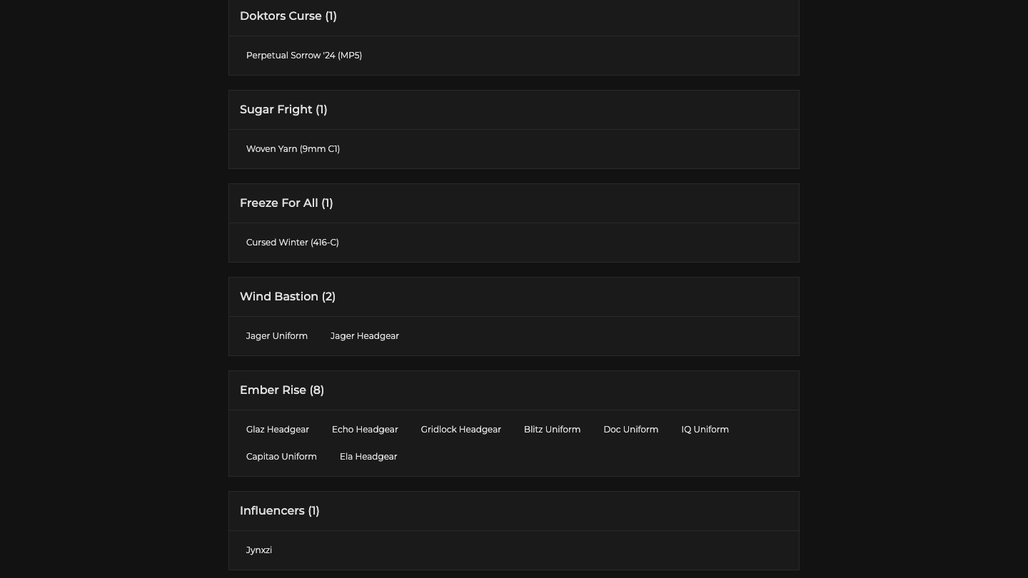The width and height of the screenshot is (1028, 578).
Task: Choose the Jager Uniform item
Action: tap(276, 336)
